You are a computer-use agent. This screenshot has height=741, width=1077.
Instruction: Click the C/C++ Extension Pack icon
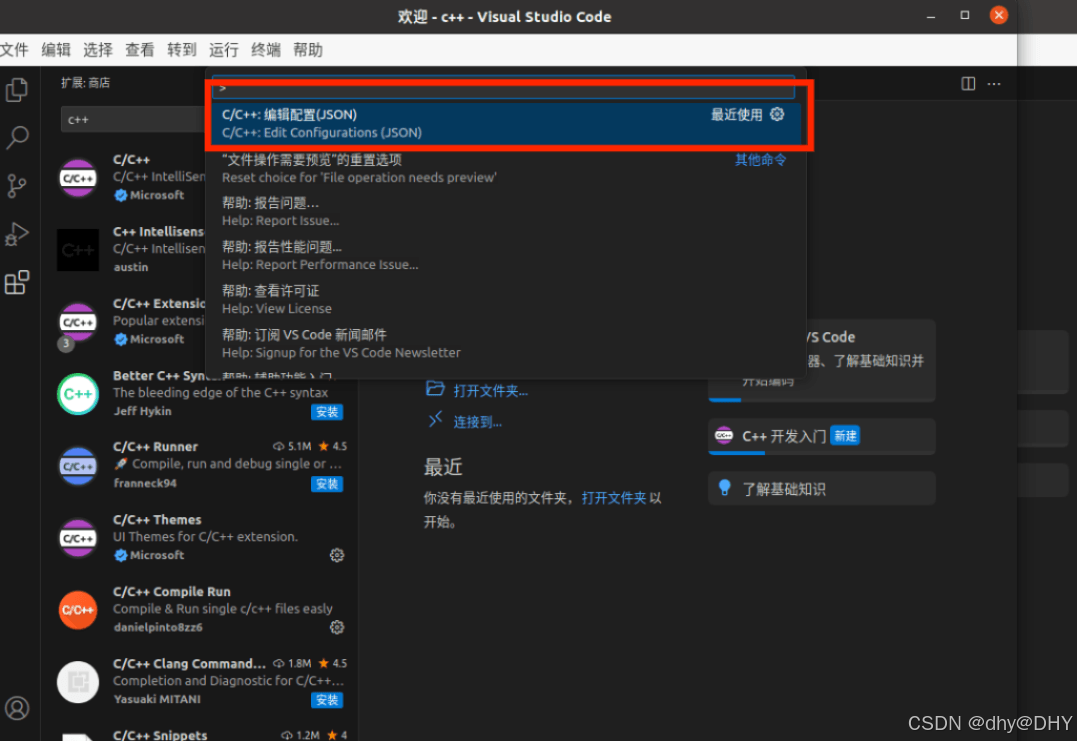(78, 321)
